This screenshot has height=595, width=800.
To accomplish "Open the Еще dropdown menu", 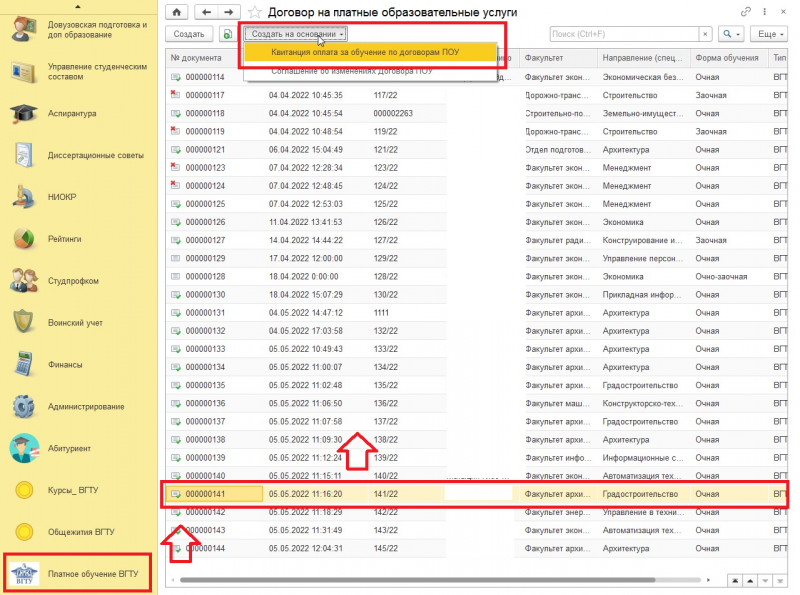I will [770, 34].
